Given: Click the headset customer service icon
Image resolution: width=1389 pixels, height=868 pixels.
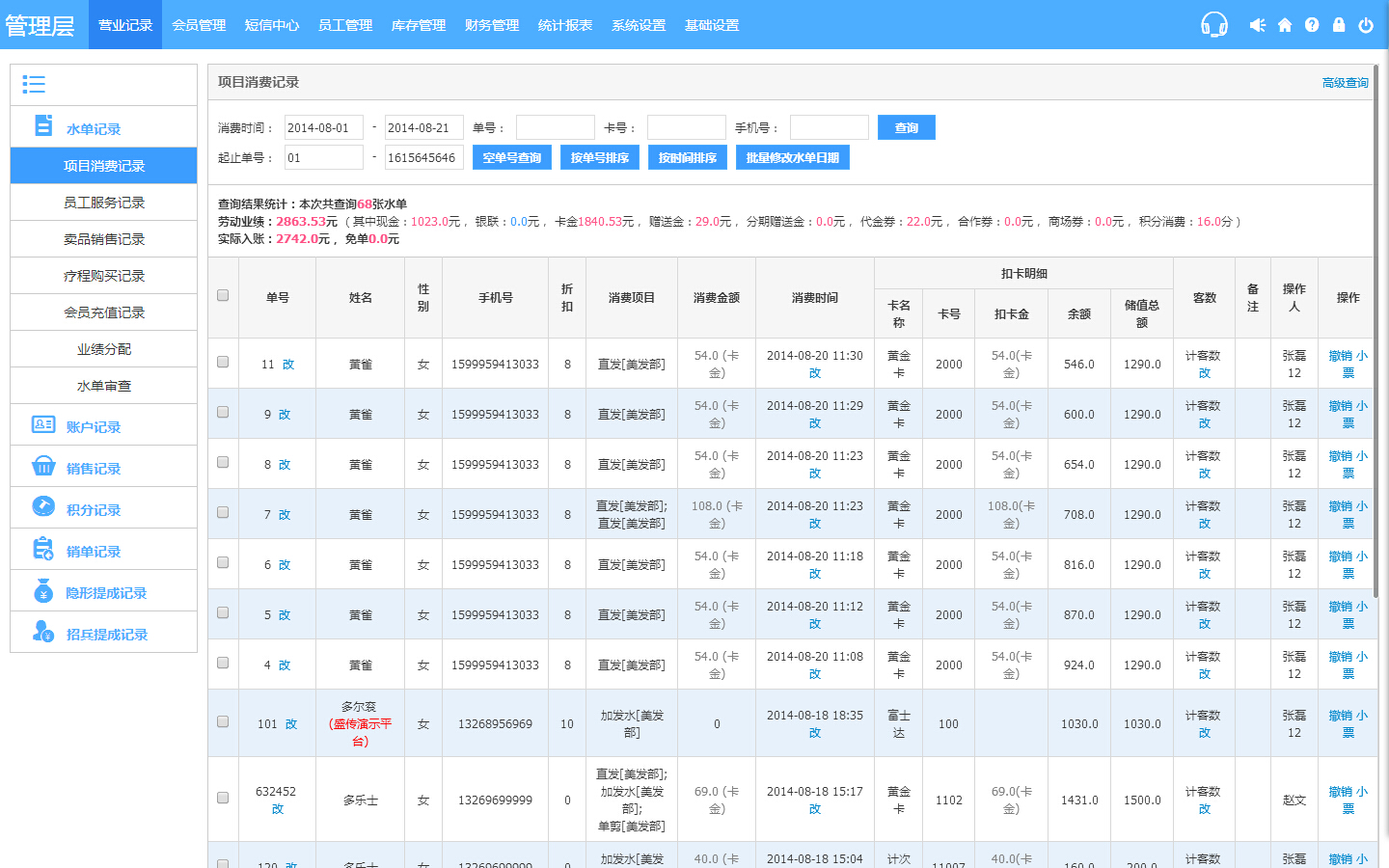Looking at the screenshot, I should click(x=1213, y=25).
